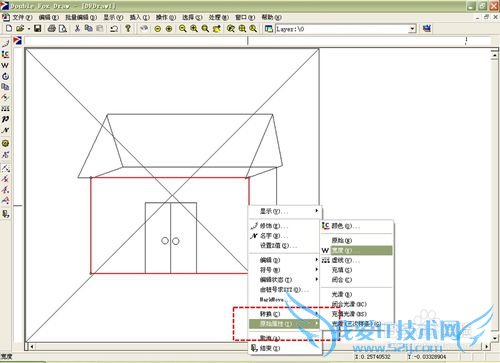Screen dimensions: 500x363
Task: Expand the dropdown arrow beside Open icon
Action: (x=29, y=29)
